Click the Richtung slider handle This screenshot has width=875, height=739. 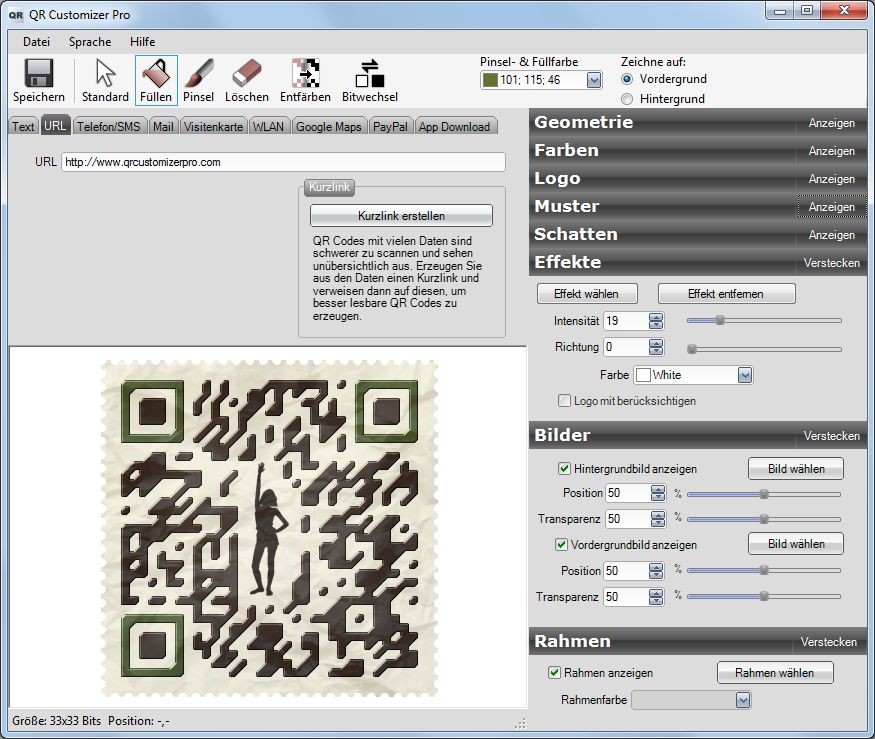692,349
